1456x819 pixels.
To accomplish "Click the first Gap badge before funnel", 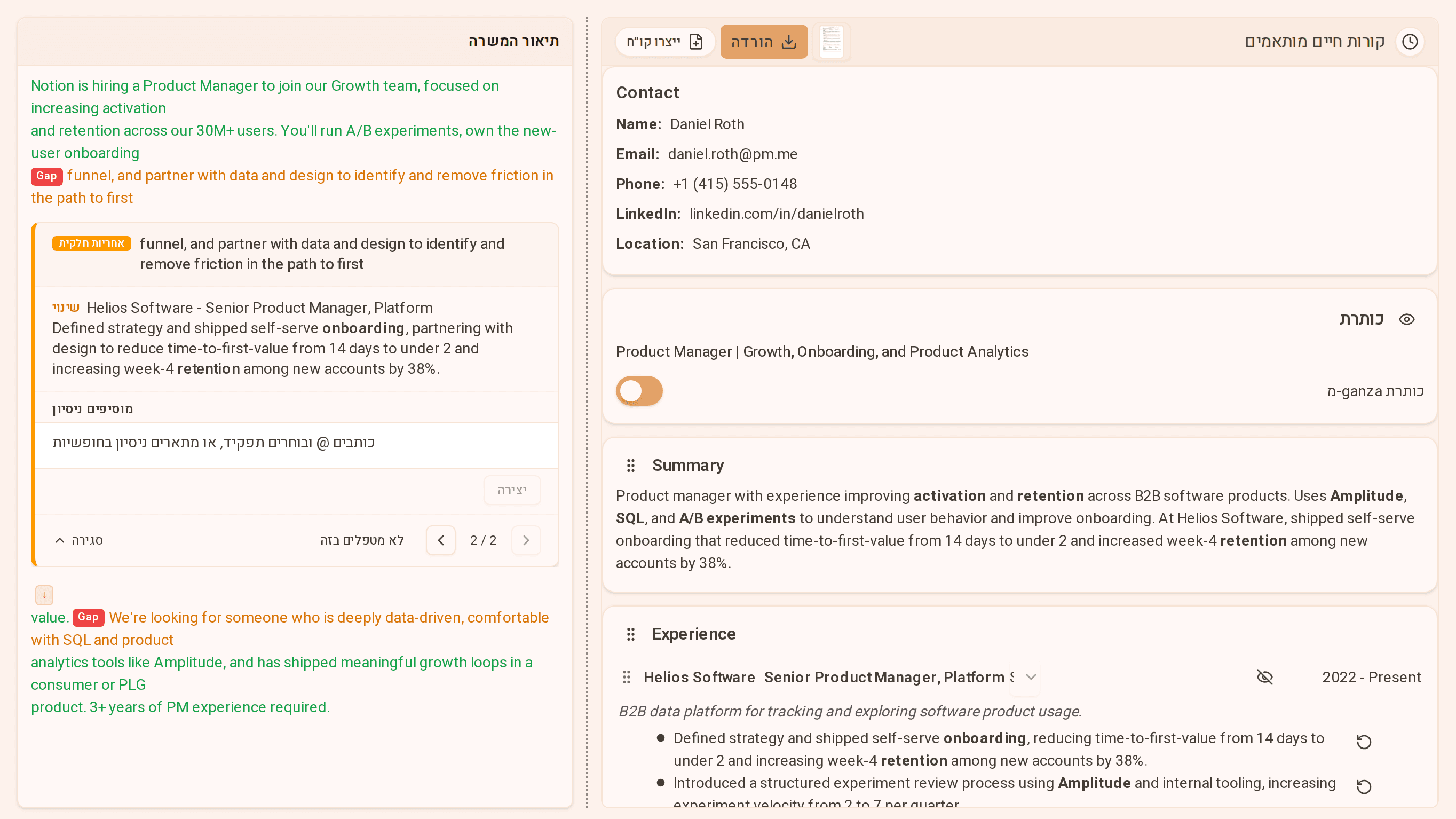I will tap(46, 176).
